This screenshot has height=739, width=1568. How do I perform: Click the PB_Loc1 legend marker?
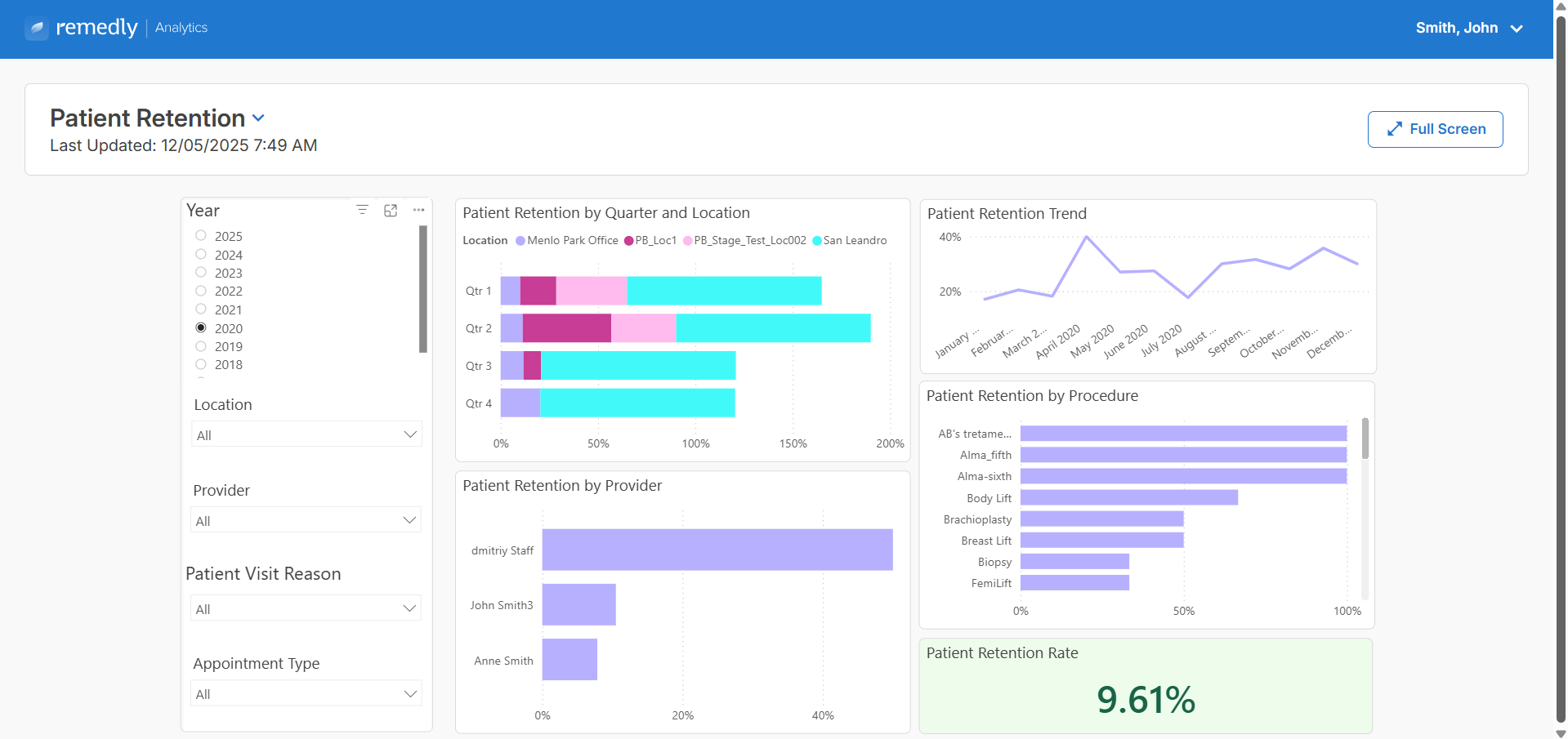pos(628,241)
